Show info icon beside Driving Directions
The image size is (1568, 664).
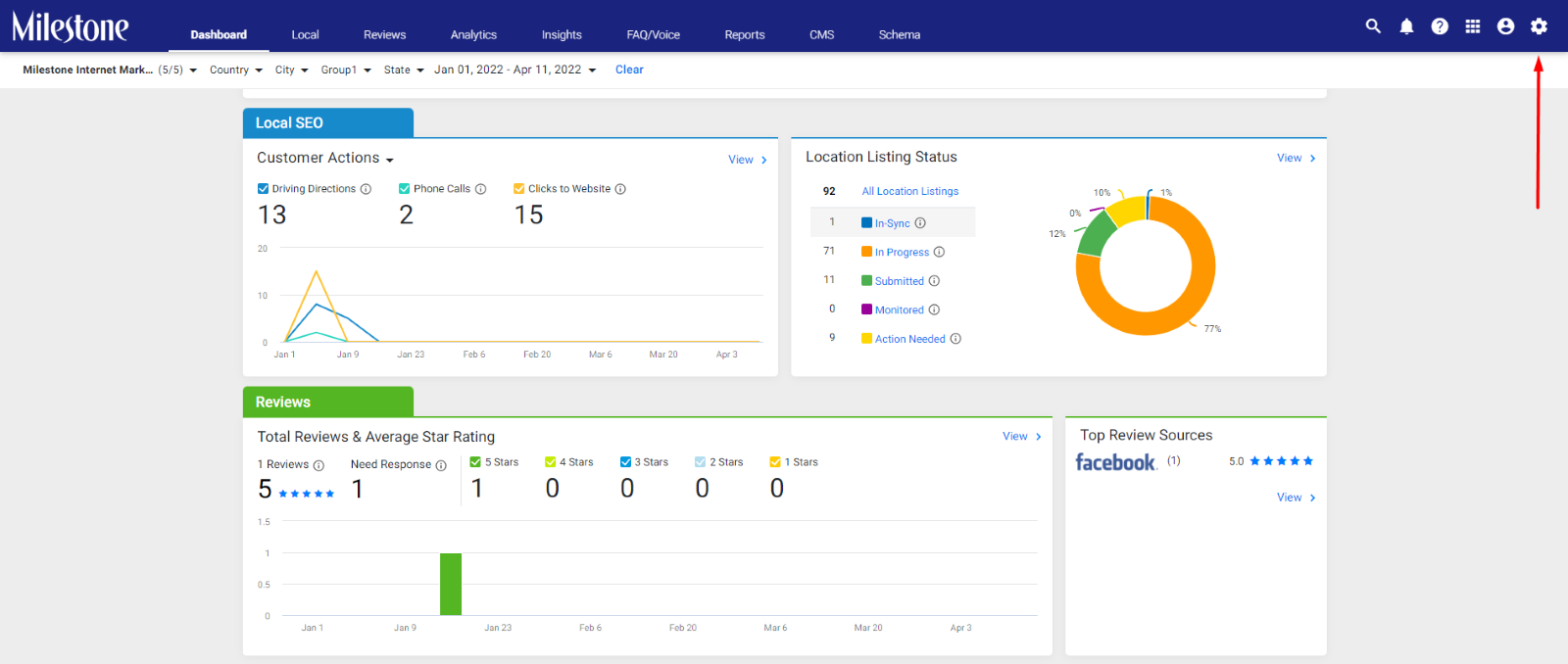click(366, 189)
